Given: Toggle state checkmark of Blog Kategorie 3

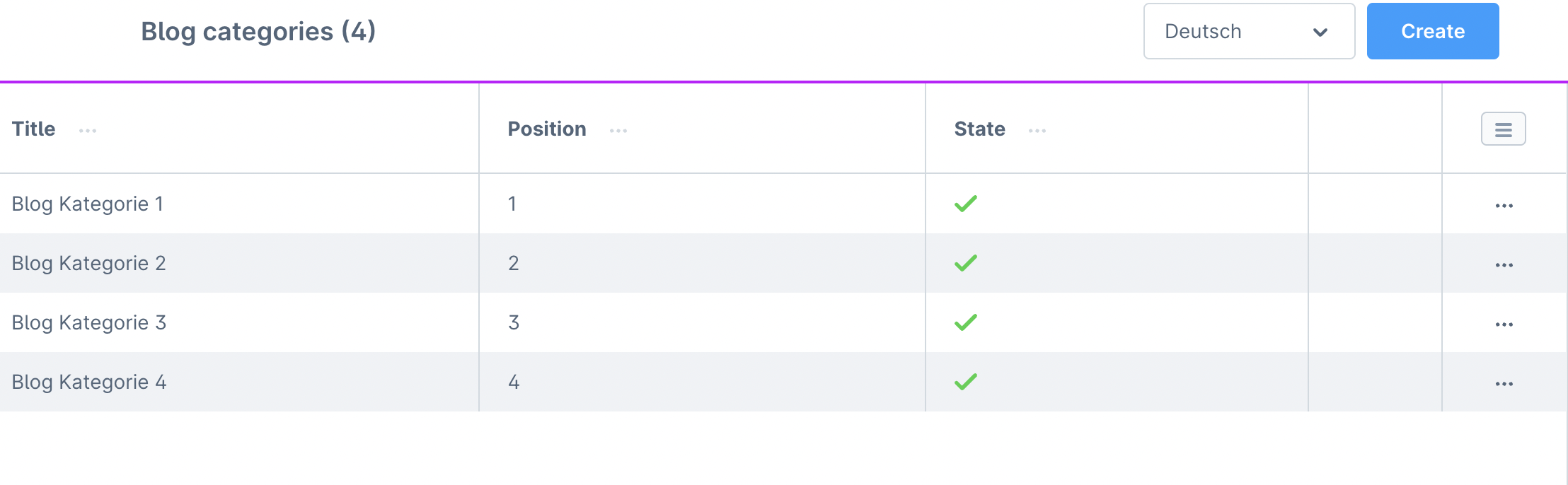Looking at the screenshot, I should [x=966, y=322].
